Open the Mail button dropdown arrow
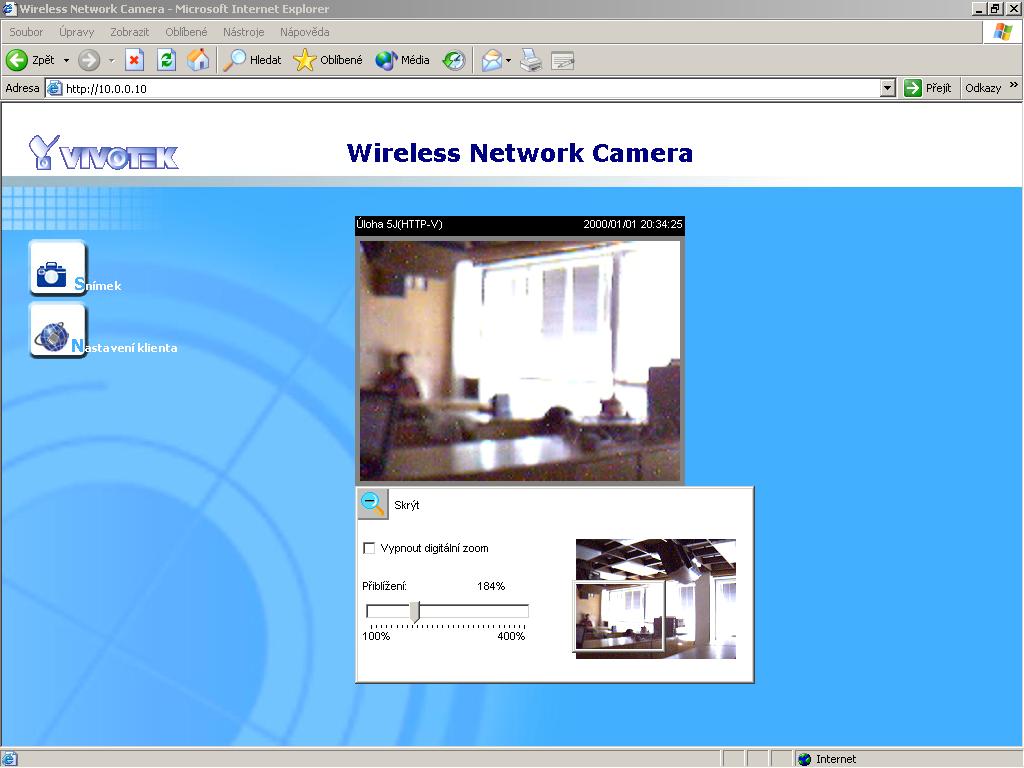 (x=508, y=60)
